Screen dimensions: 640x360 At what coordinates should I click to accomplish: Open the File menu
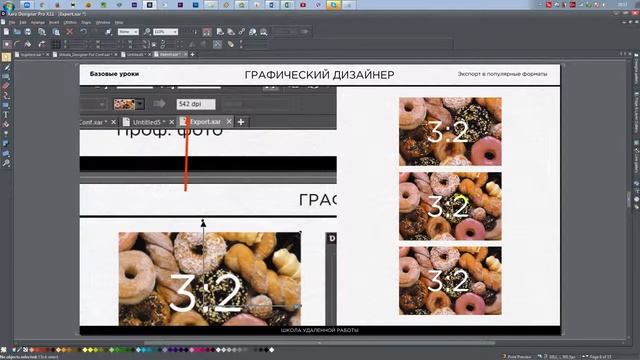(x=12, y=22)
